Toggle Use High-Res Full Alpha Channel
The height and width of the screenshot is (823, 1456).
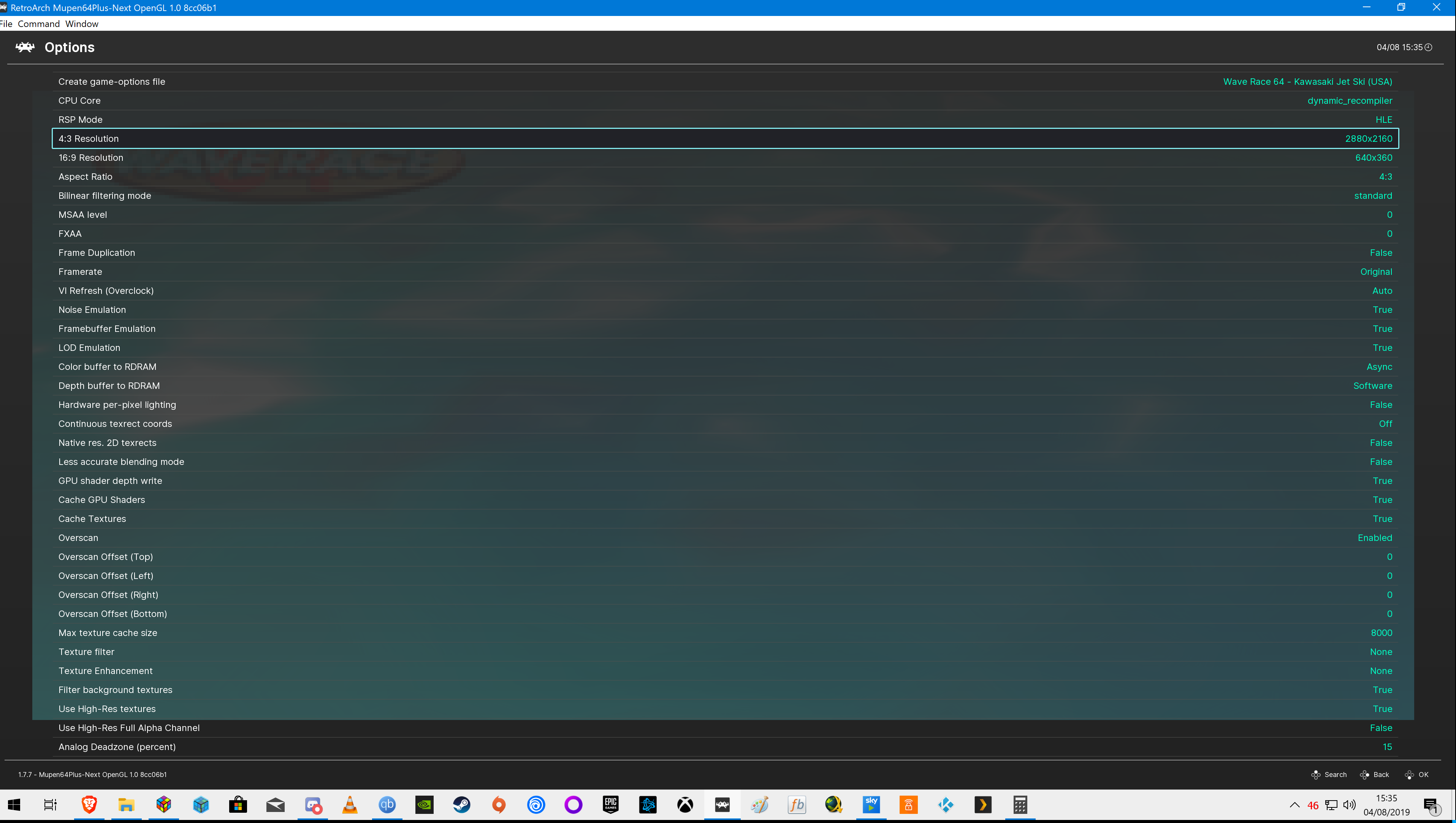(x=725, y=729)
